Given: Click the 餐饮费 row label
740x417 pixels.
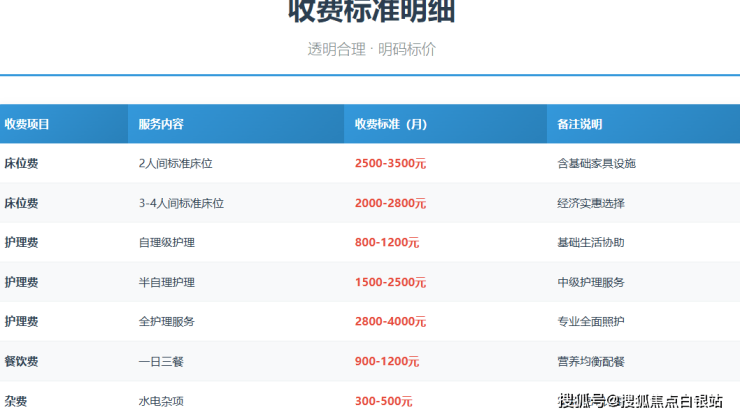Looking at the screenshot, I should pyautogui.click(x=21, y=361).
